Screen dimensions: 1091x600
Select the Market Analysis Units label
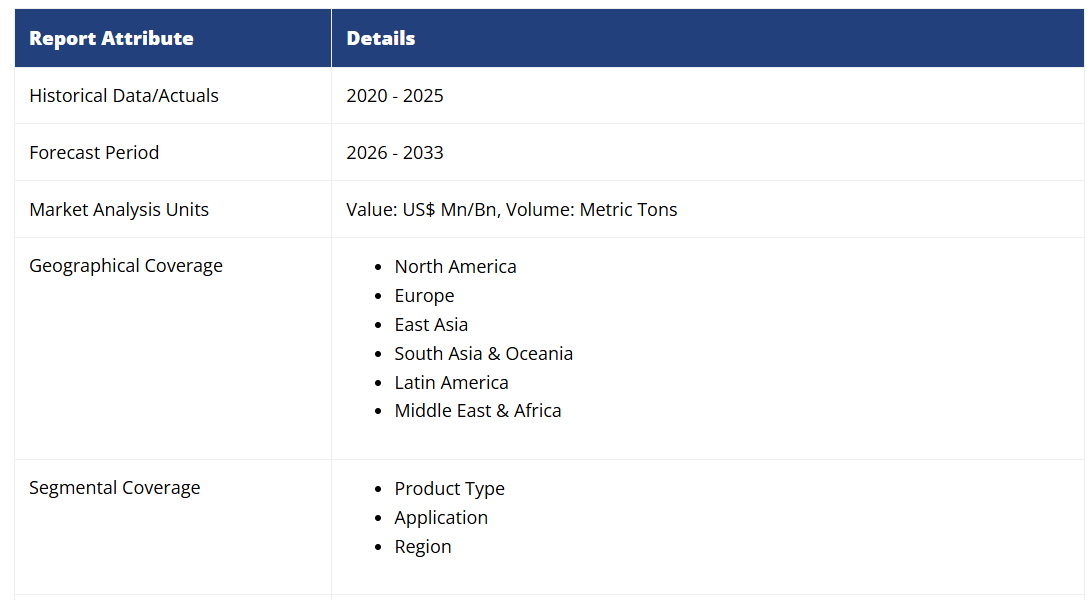[x=119, y=210]
